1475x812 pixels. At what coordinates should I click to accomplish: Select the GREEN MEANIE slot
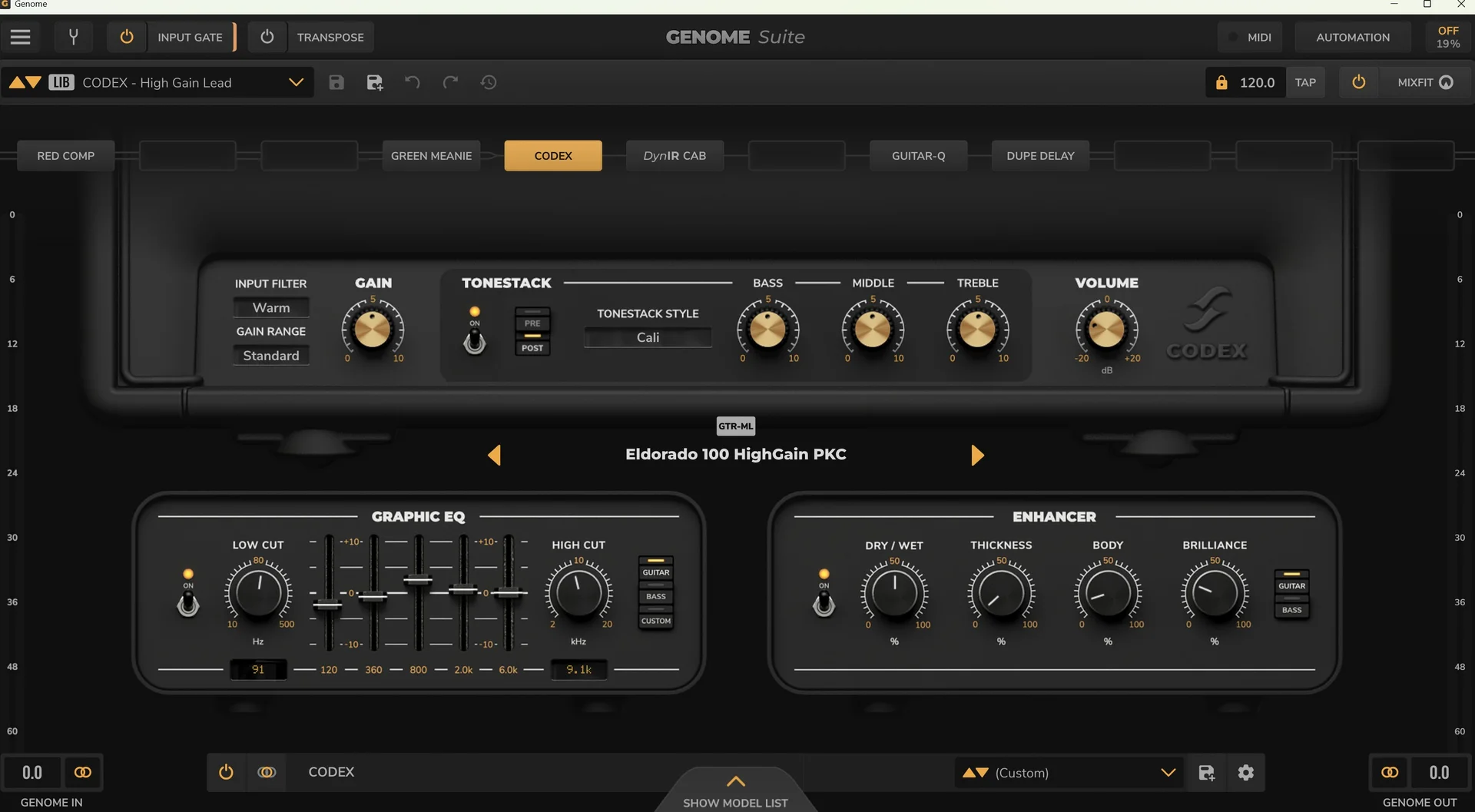(x=432, y=155)
